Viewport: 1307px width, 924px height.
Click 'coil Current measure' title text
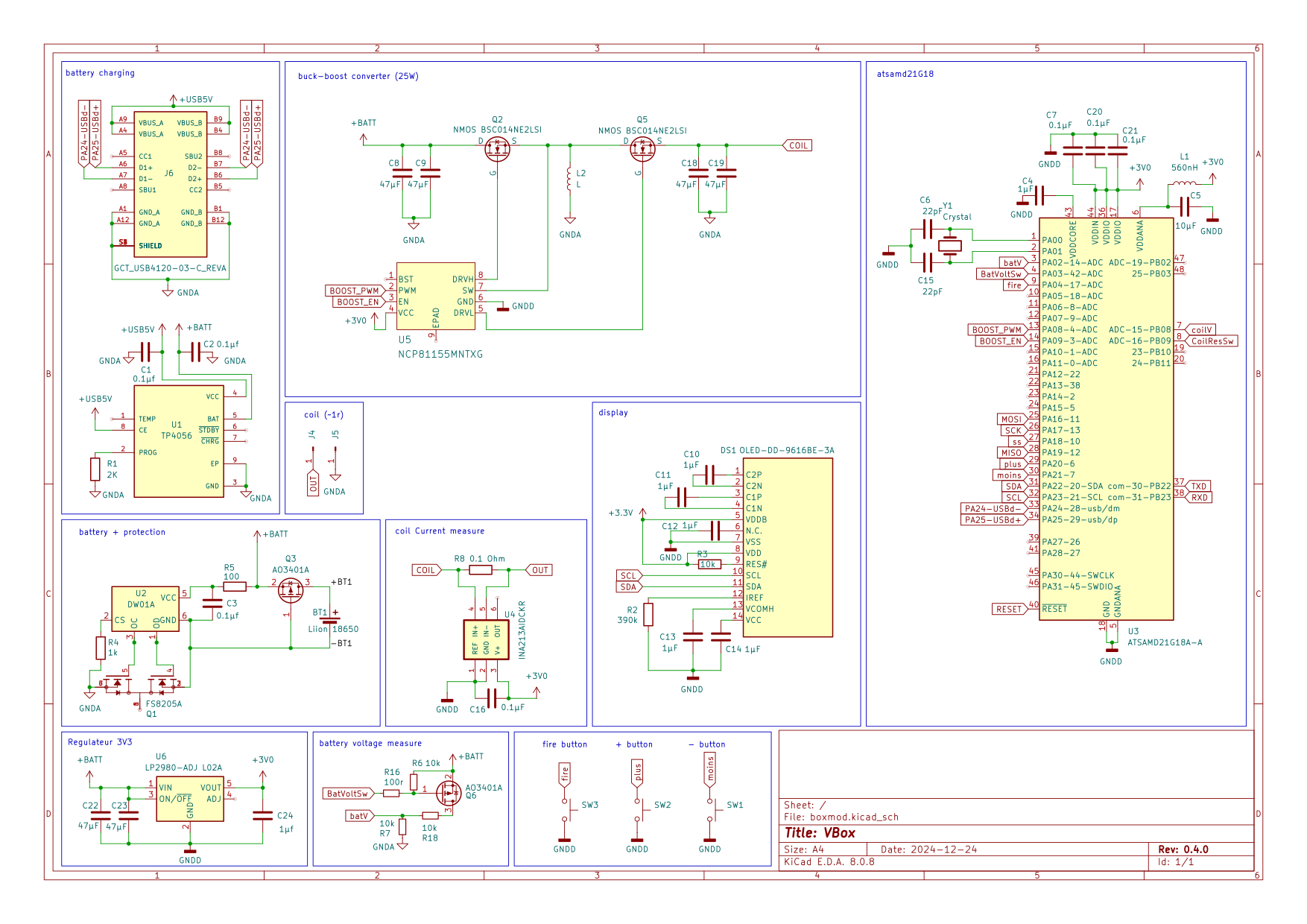click(440, 531)
